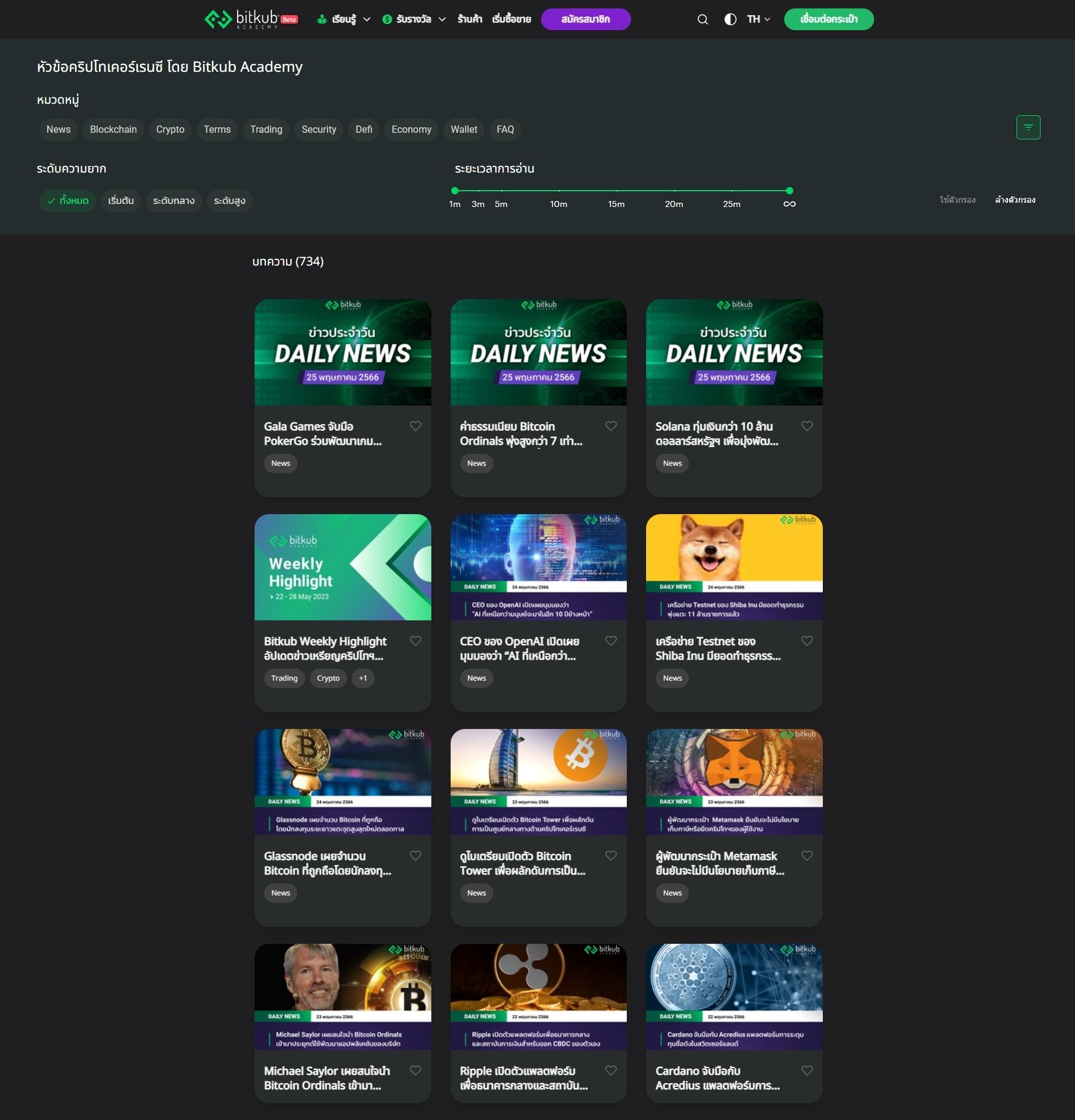Image resolution: width=1075 pixels, height=1120 pixels.
Task: Favorite the Shiba Inu Testnet article heart
Action: pyautogui.click(x=807, y=641)
